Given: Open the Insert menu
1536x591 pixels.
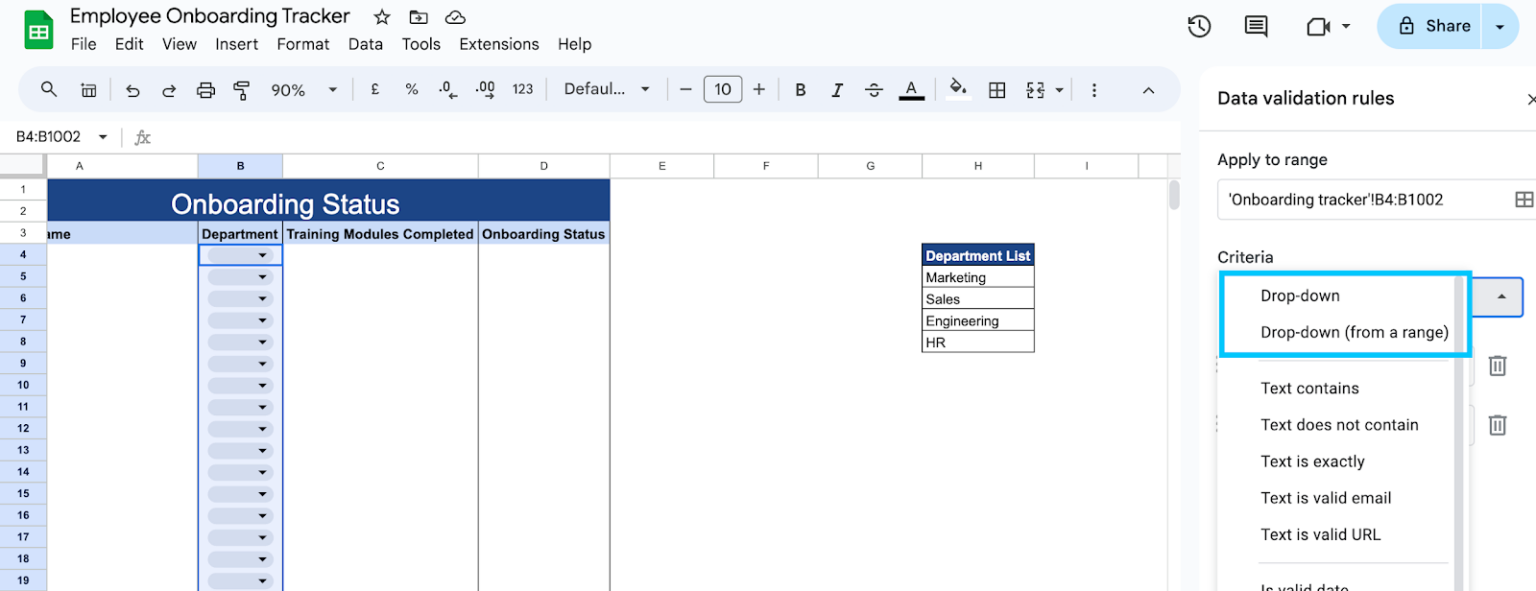Looking at the screenshot, I should click(237, 44).
